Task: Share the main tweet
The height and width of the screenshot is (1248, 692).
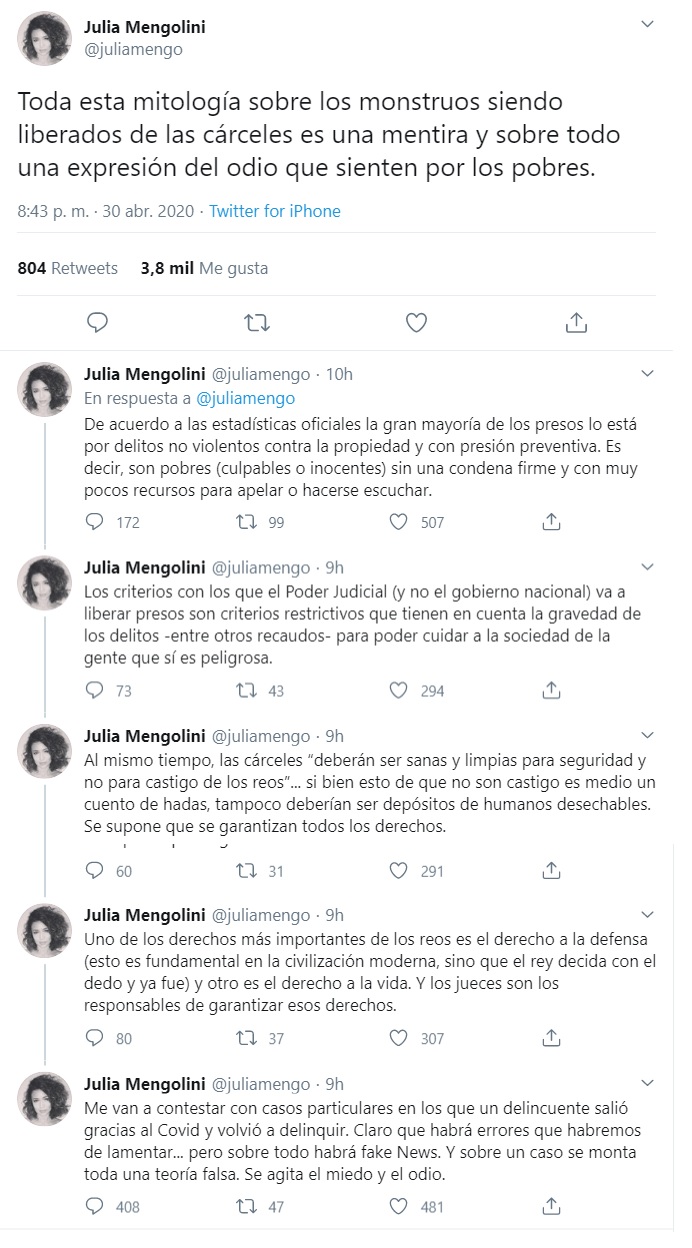Action: pos(576,322)
